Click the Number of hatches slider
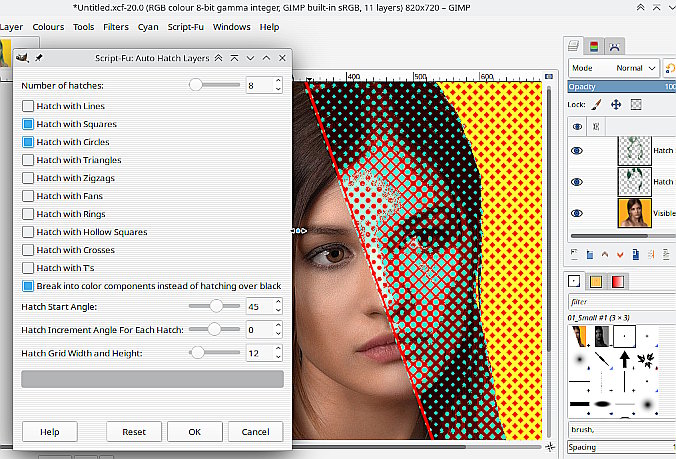The image size is (676, 459). point(214,85)
